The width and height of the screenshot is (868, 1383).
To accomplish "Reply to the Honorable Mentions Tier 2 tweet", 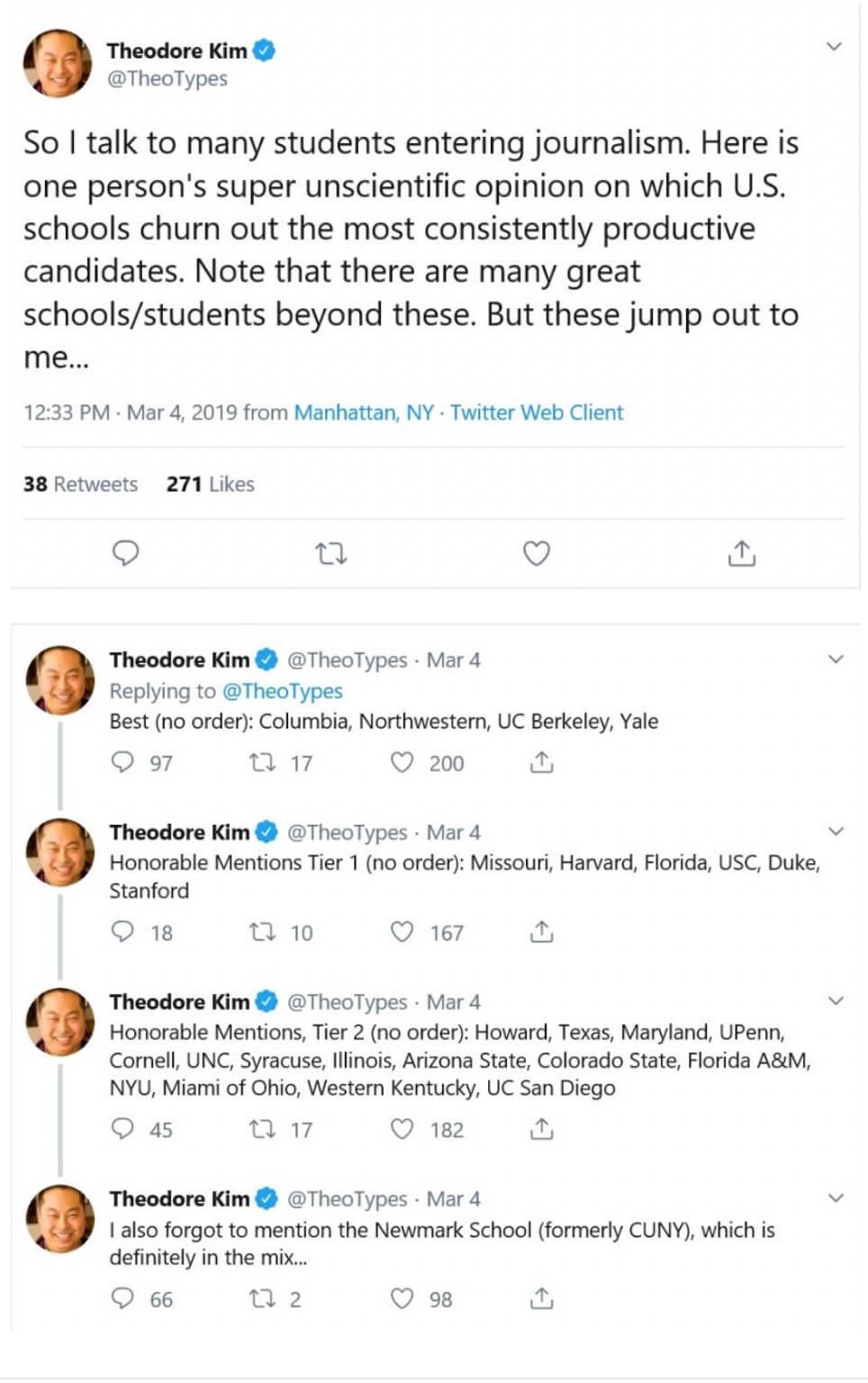I will tap(122, 1129).
